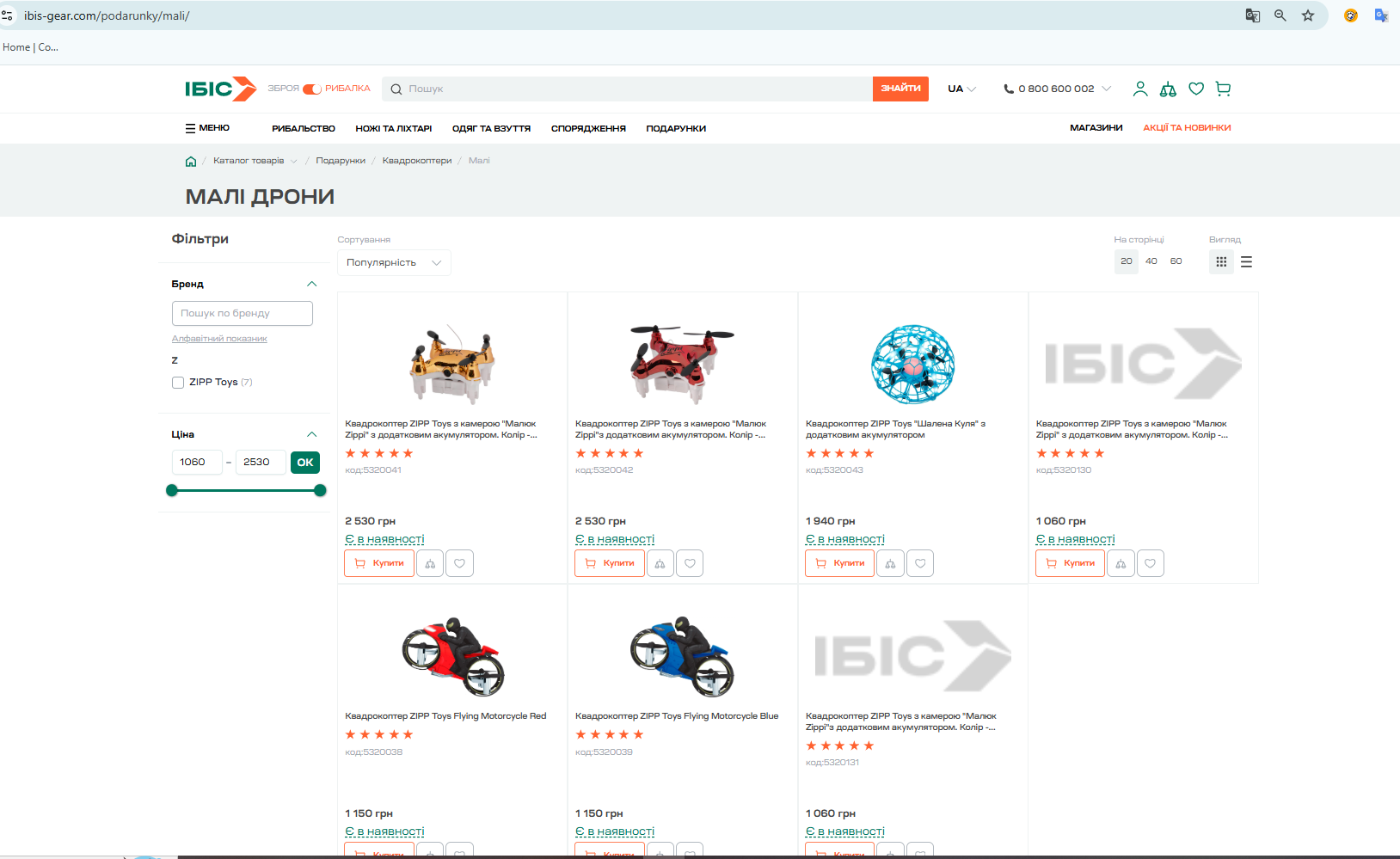The height and width of the screenshot is (859, 1400).
Task: Collapse the Ціна filter section
Action: (312, 434)
